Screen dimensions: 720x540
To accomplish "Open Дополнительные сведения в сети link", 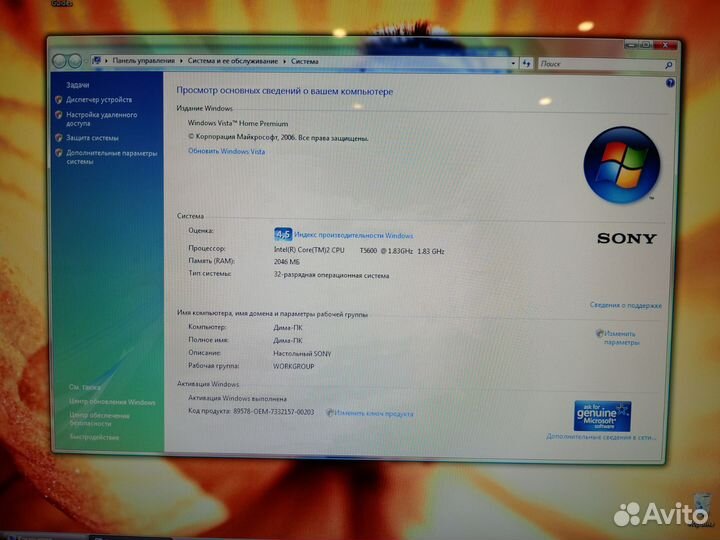I will (601, 437).
